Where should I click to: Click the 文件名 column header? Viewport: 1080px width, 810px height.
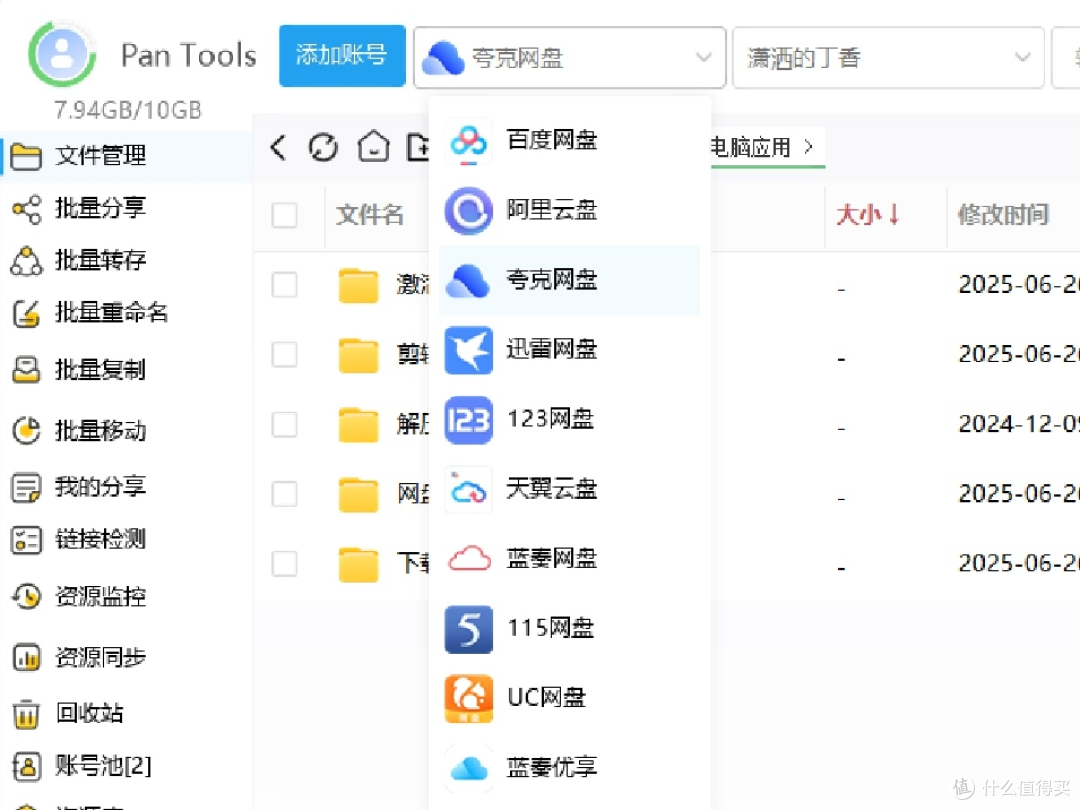coord(370,215)
